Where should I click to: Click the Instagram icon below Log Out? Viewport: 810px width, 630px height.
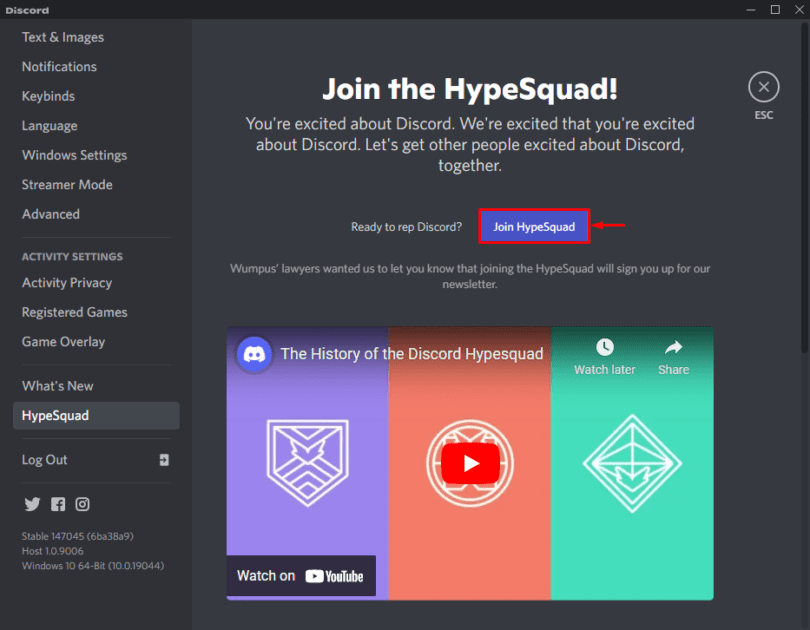83,504
